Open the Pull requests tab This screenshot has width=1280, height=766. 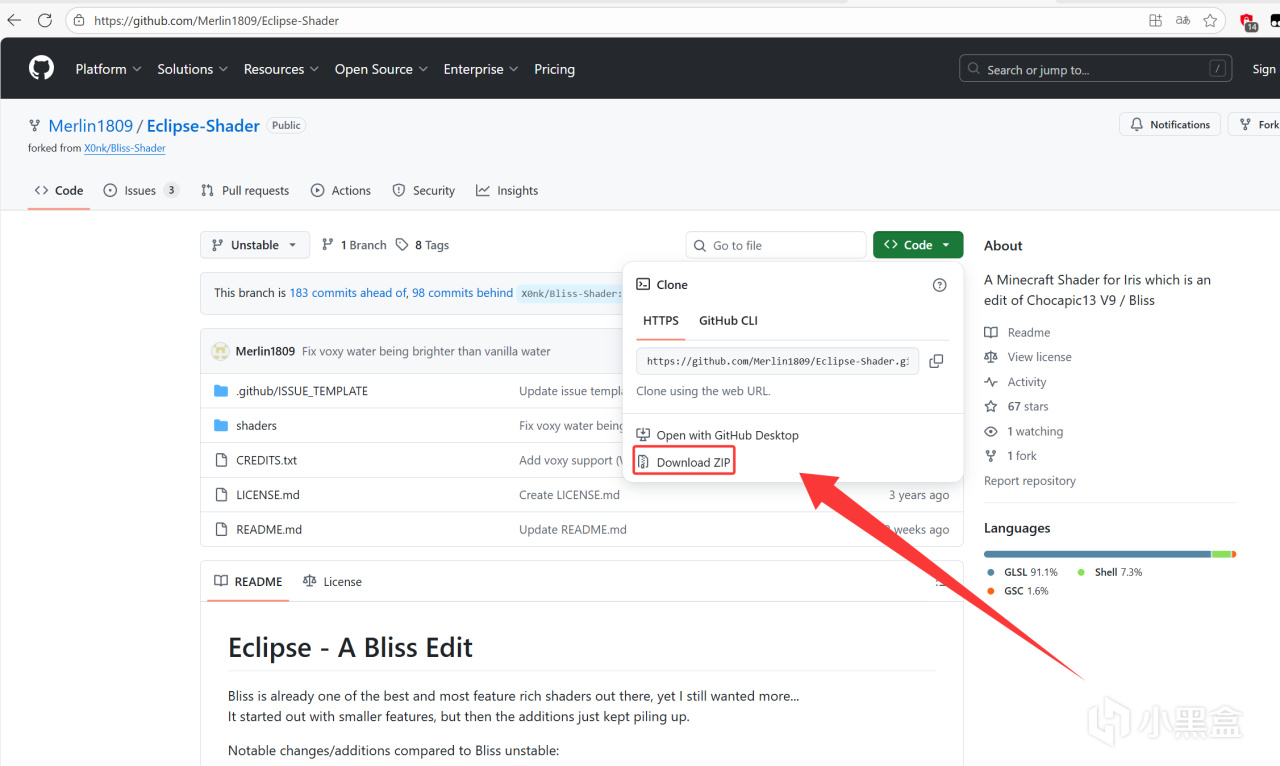pos(245,190)
